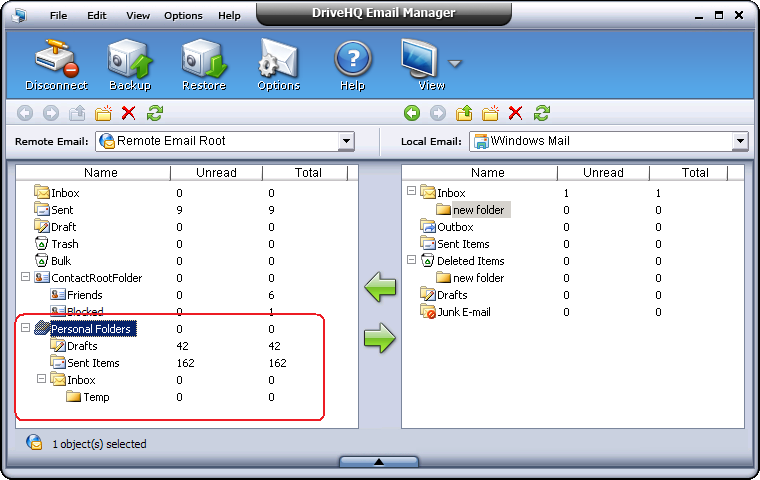Expand the View dropdown arrow
This screenshot has height=480, width=760.
point(455,64)
